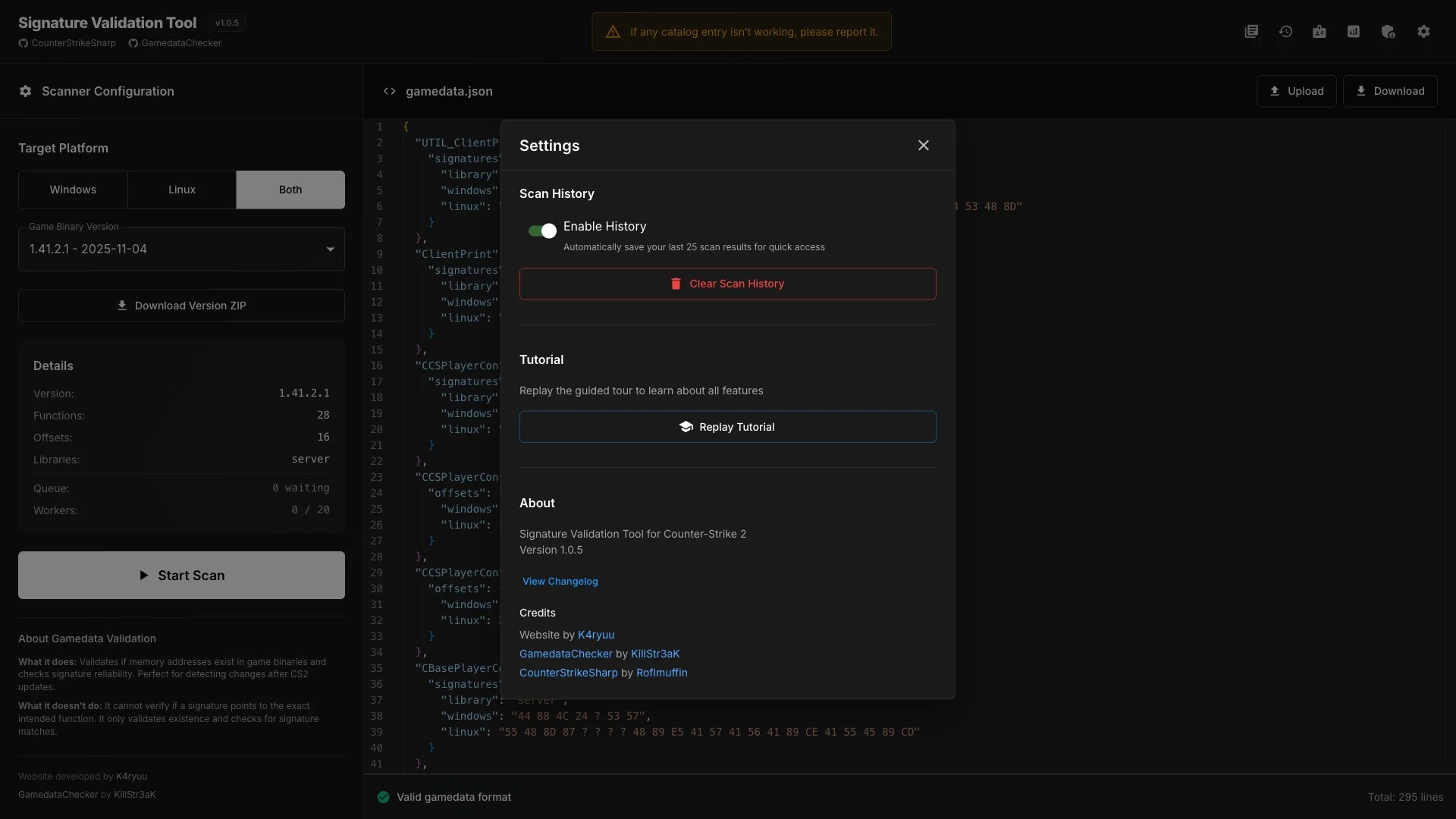The image size is (1456, 819).
Task: Toggle the Enable History switch
Action: 542,231
